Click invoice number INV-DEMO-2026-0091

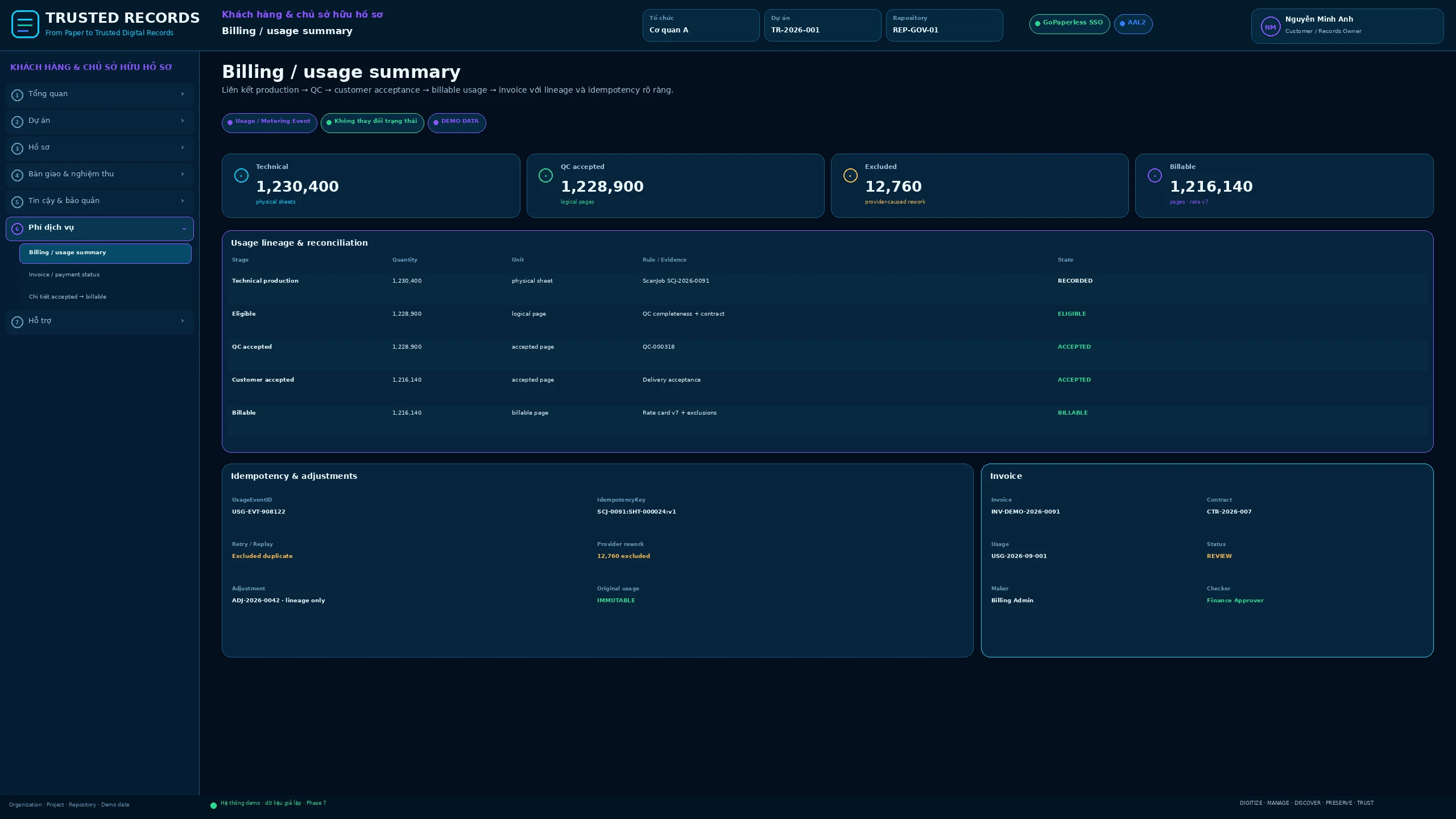tap(1025, 512)
